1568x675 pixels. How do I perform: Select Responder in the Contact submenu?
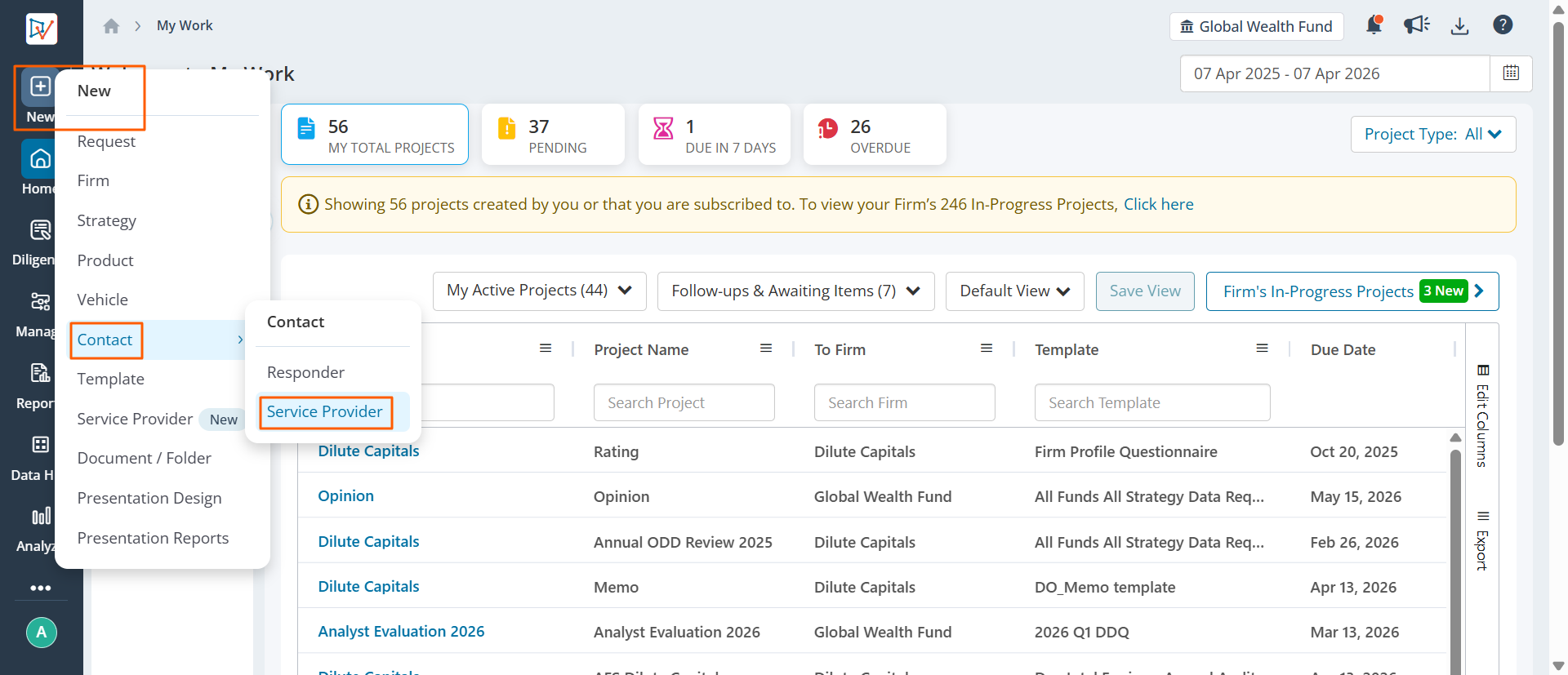pyautogui.click(x=305, y=372)
